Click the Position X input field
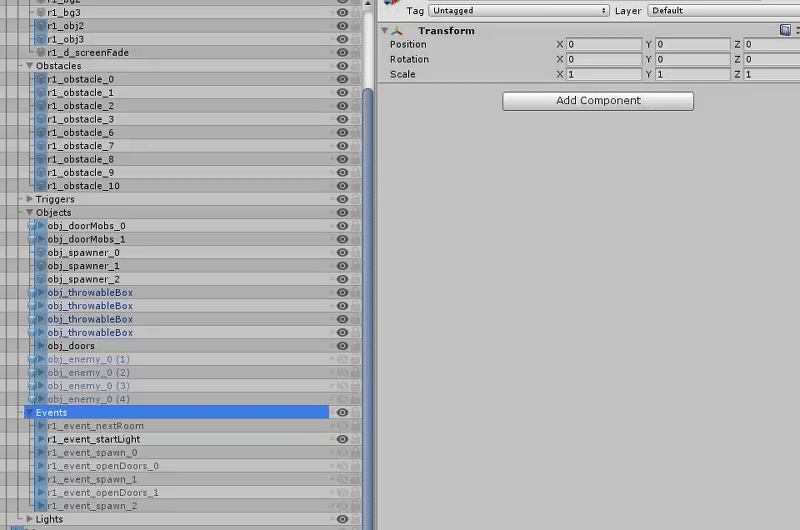800x530 pixels. 604,44
